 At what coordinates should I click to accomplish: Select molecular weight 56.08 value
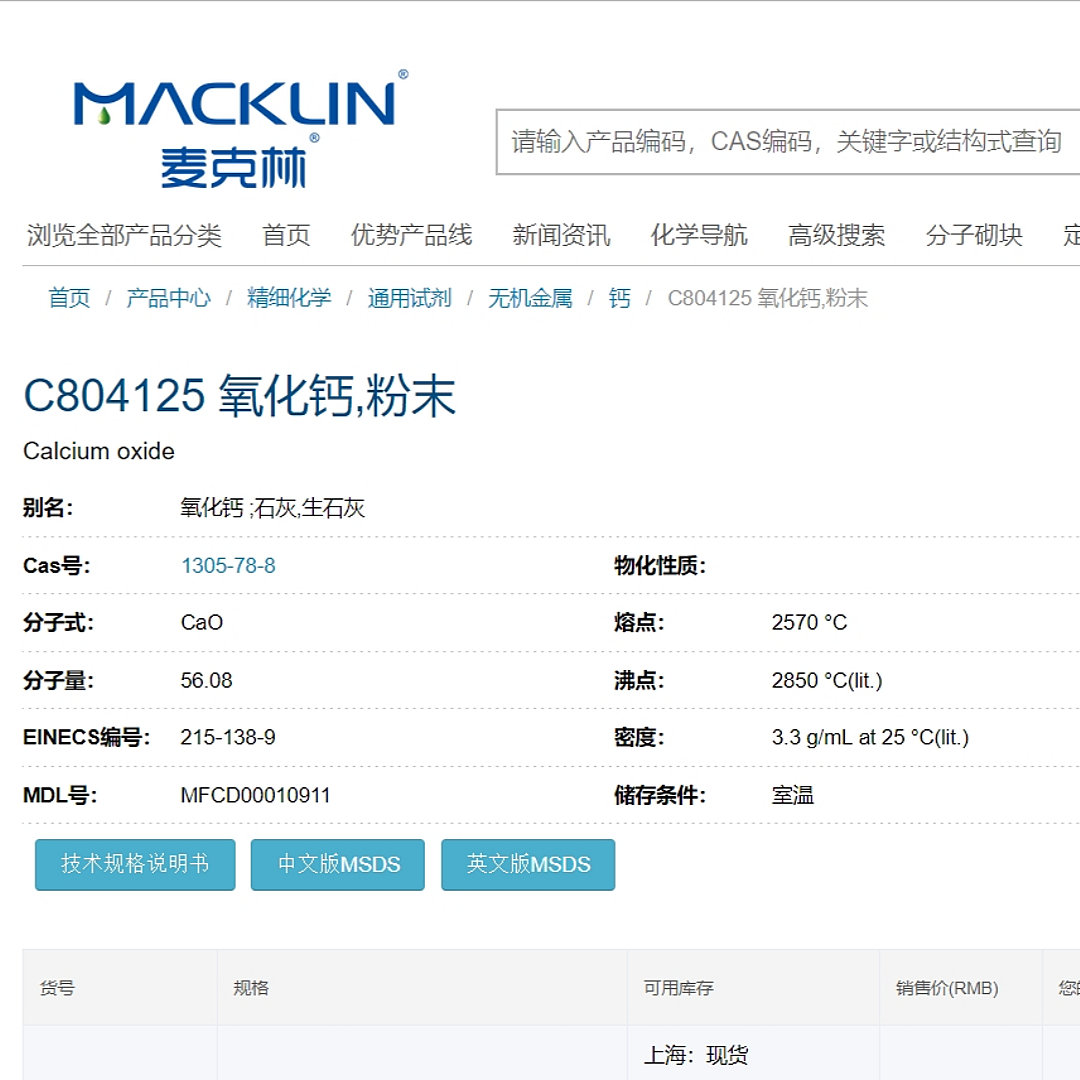point(206,681)
